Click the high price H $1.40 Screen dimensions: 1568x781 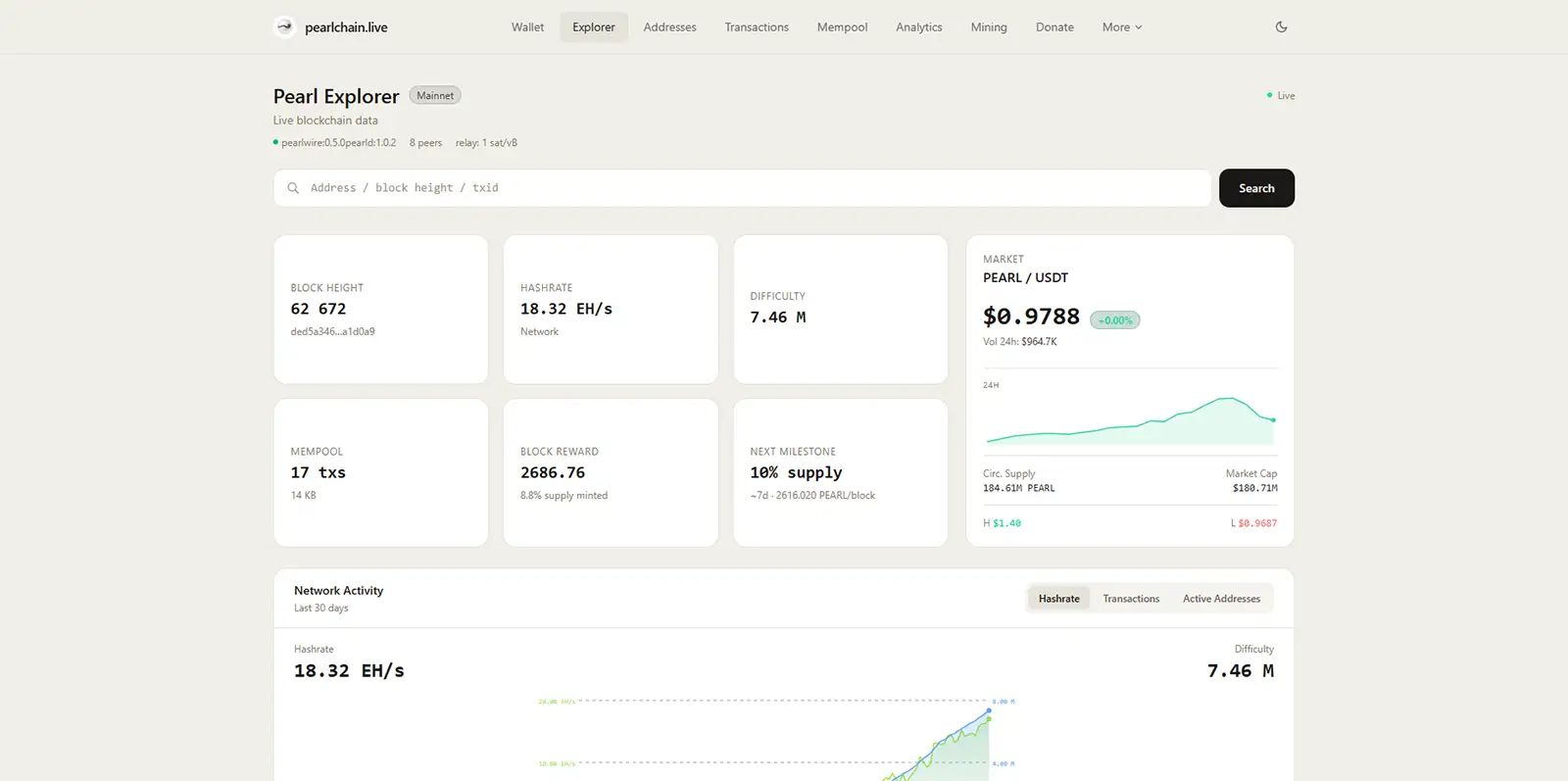click(1002, 523)
